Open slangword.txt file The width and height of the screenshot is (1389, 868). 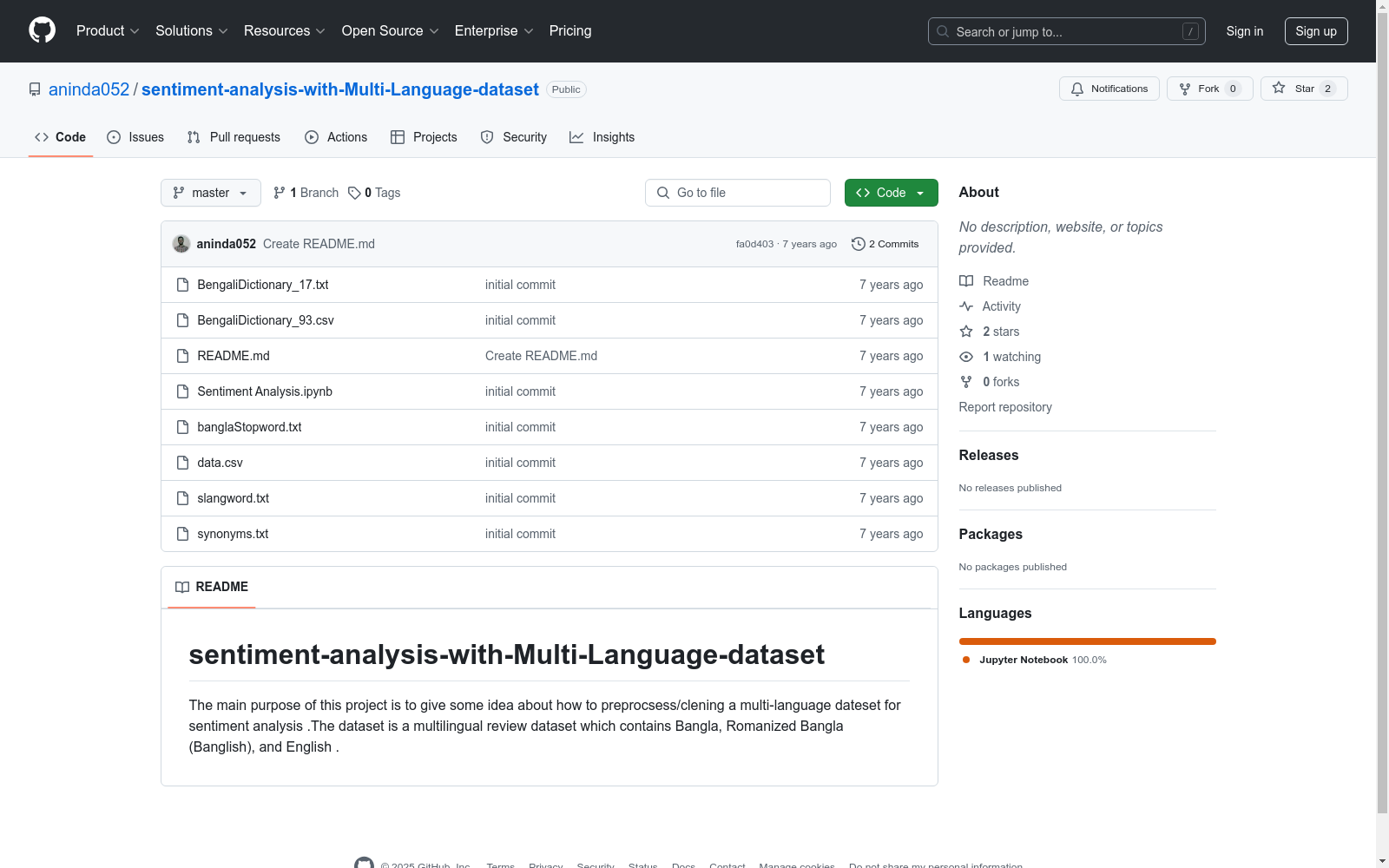[233, 498]
